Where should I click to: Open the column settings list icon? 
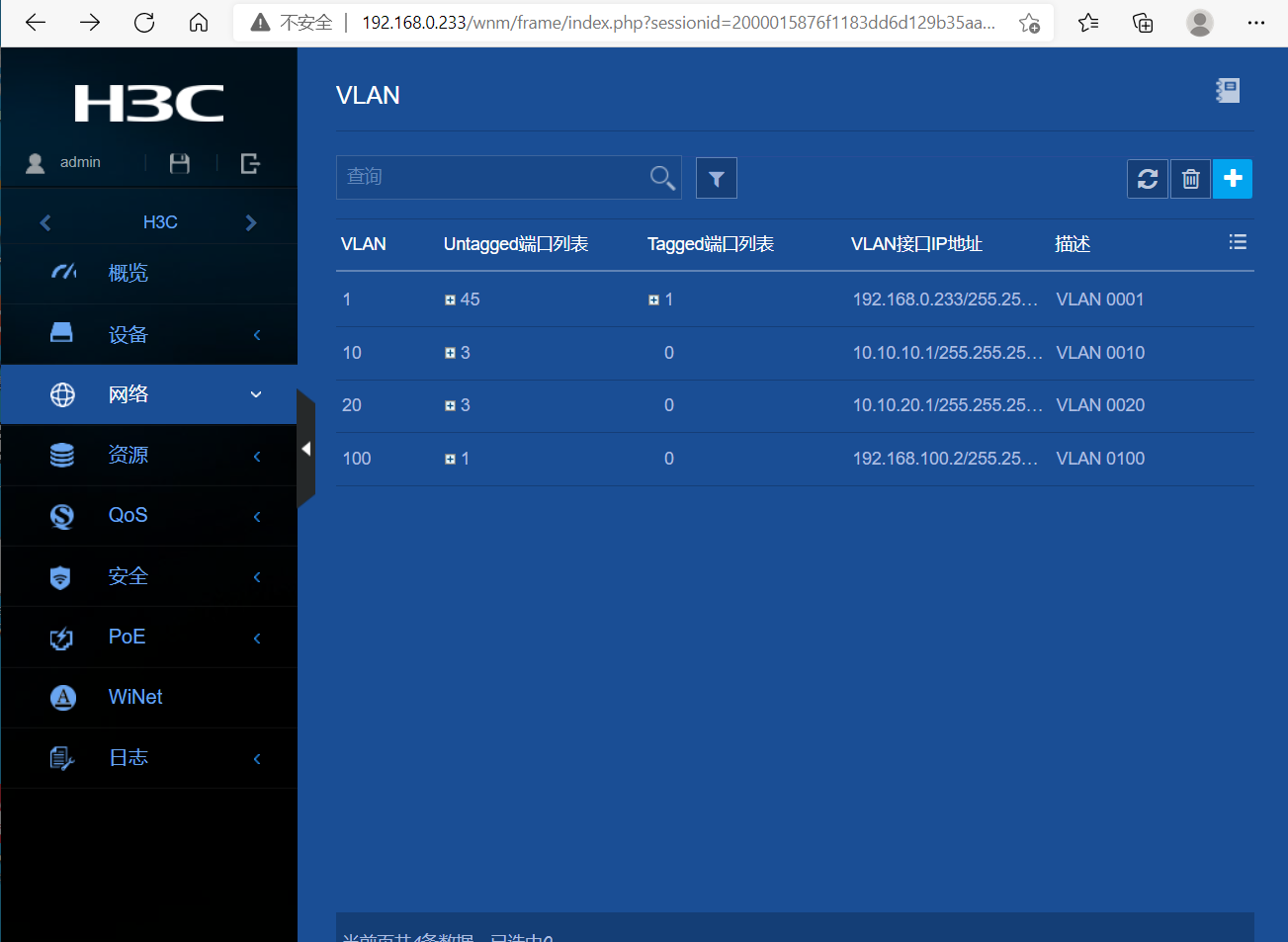(x=1237, y=242)
